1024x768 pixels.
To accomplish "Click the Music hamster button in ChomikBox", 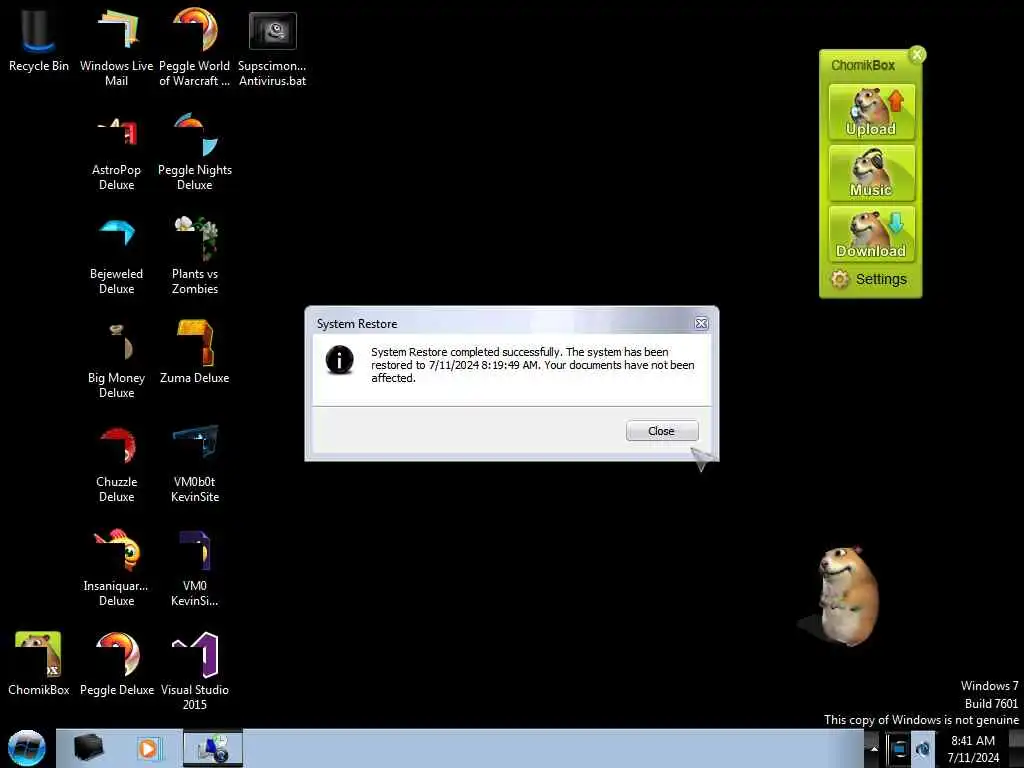I will coord(871,173).
